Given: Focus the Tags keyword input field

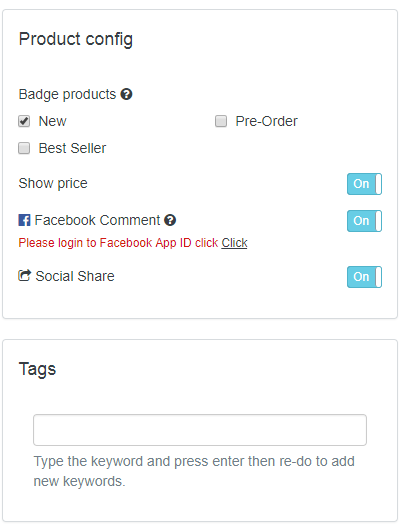Looking at the screenshot, I should (x=200, y=430).
